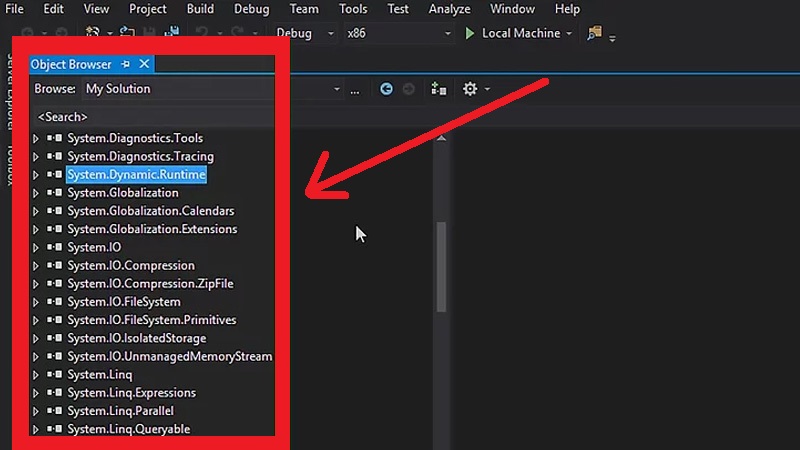Open the Edit menu
Viewport: 800px width, 450px height.
pos(53,9)
